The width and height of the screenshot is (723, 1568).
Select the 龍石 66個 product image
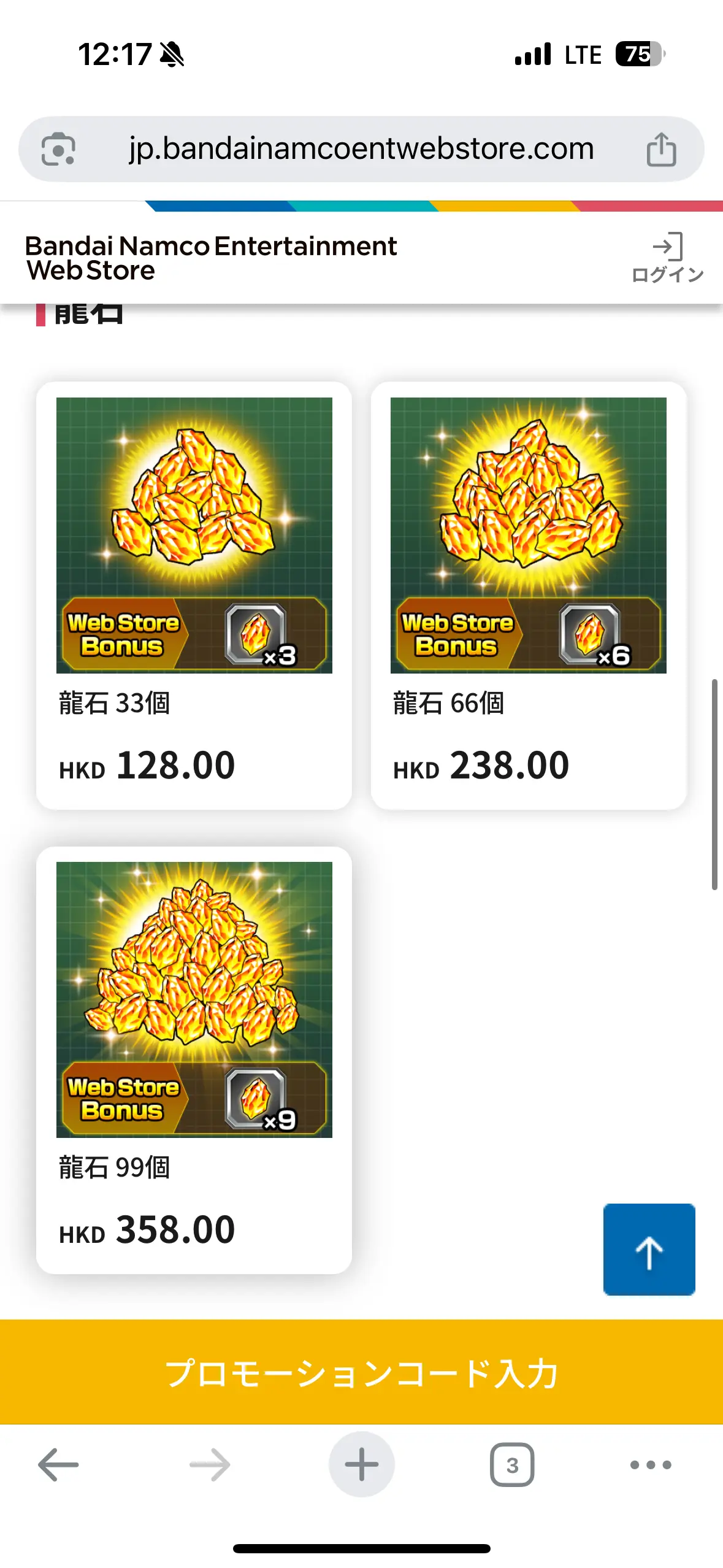[x=529, y=535]
